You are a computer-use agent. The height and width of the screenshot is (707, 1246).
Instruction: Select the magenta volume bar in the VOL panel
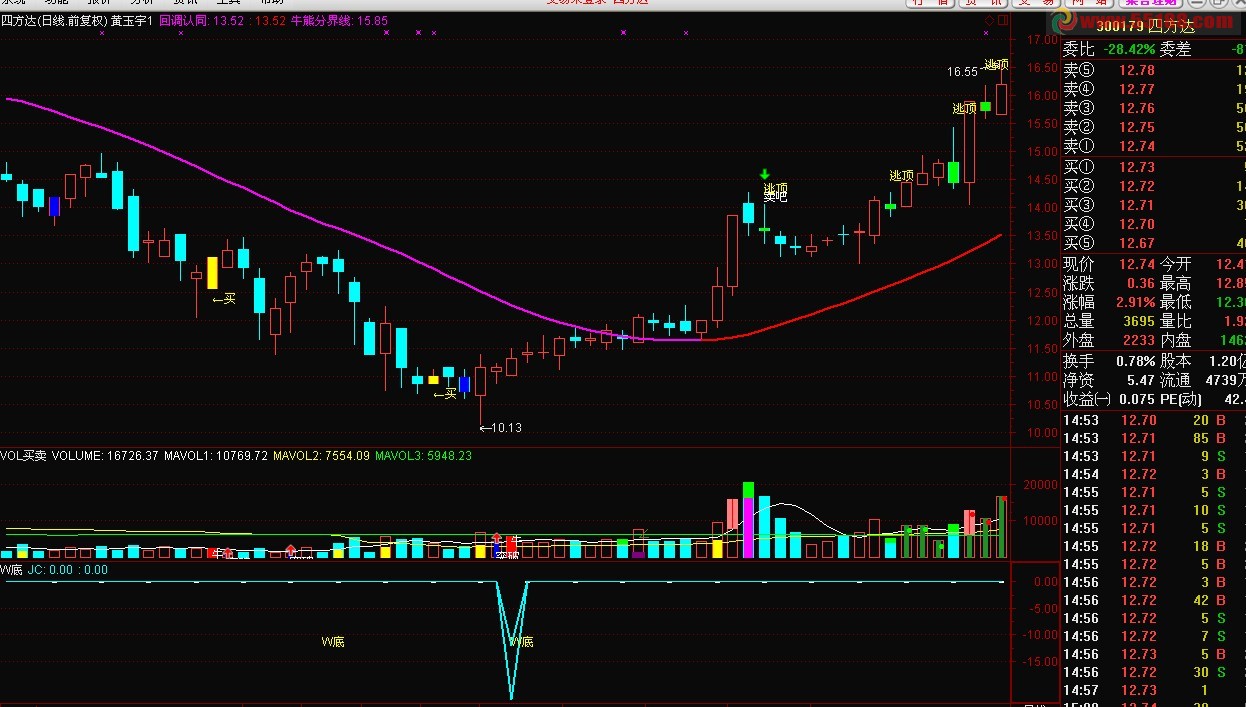pos(748,527)
